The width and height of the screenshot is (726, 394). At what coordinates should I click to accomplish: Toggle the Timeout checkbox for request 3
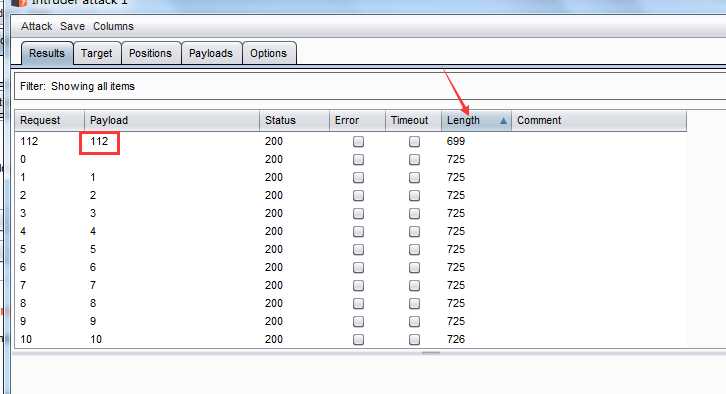point(414,213)
